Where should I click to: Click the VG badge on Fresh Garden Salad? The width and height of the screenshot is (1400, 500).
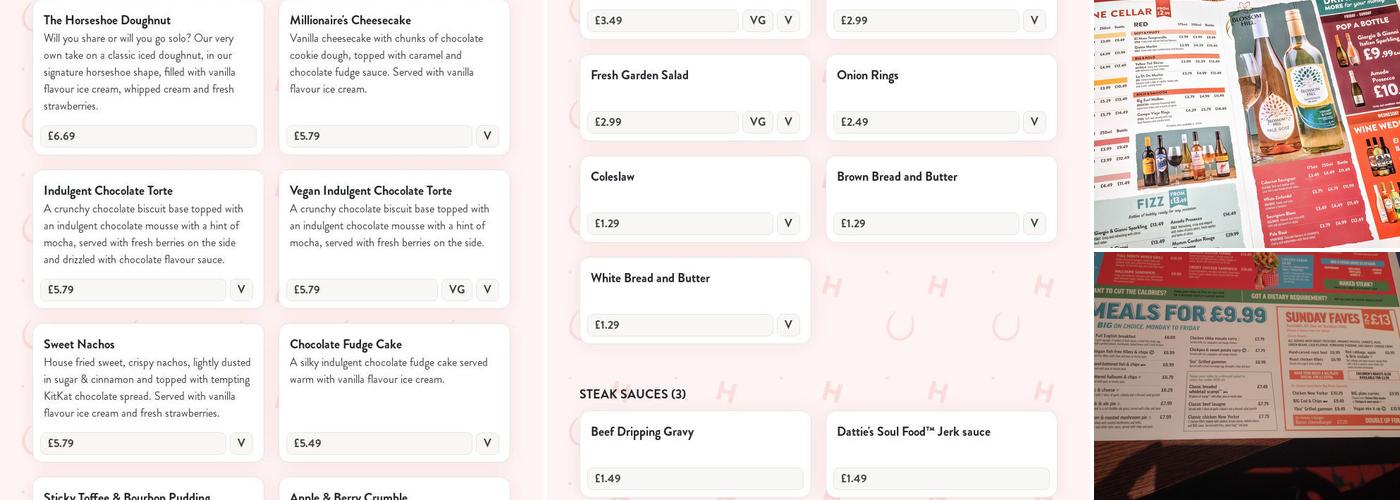coord(758,122)
